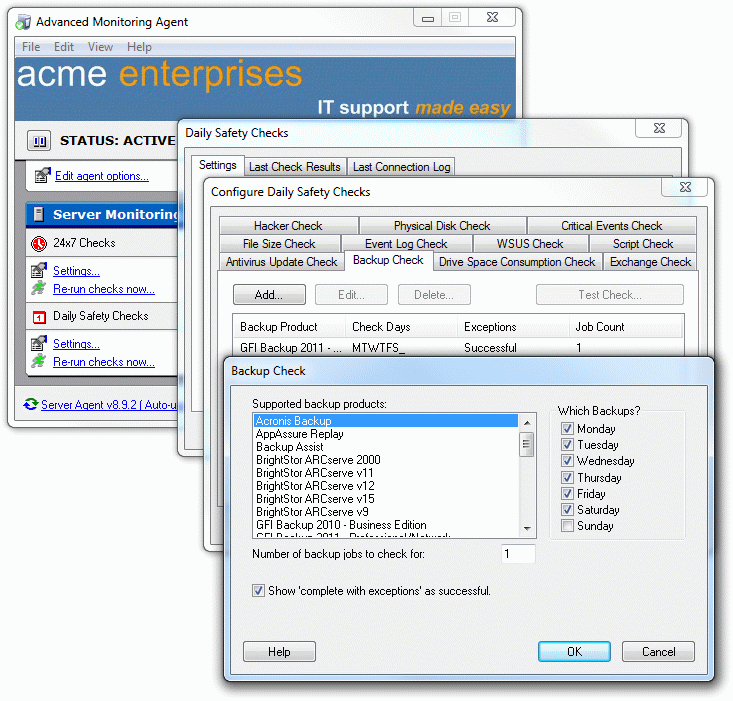The height and width of the screenshot is (701, 733).
Task: Uncheck Monday in Which Backups
Action: [567, 429]
